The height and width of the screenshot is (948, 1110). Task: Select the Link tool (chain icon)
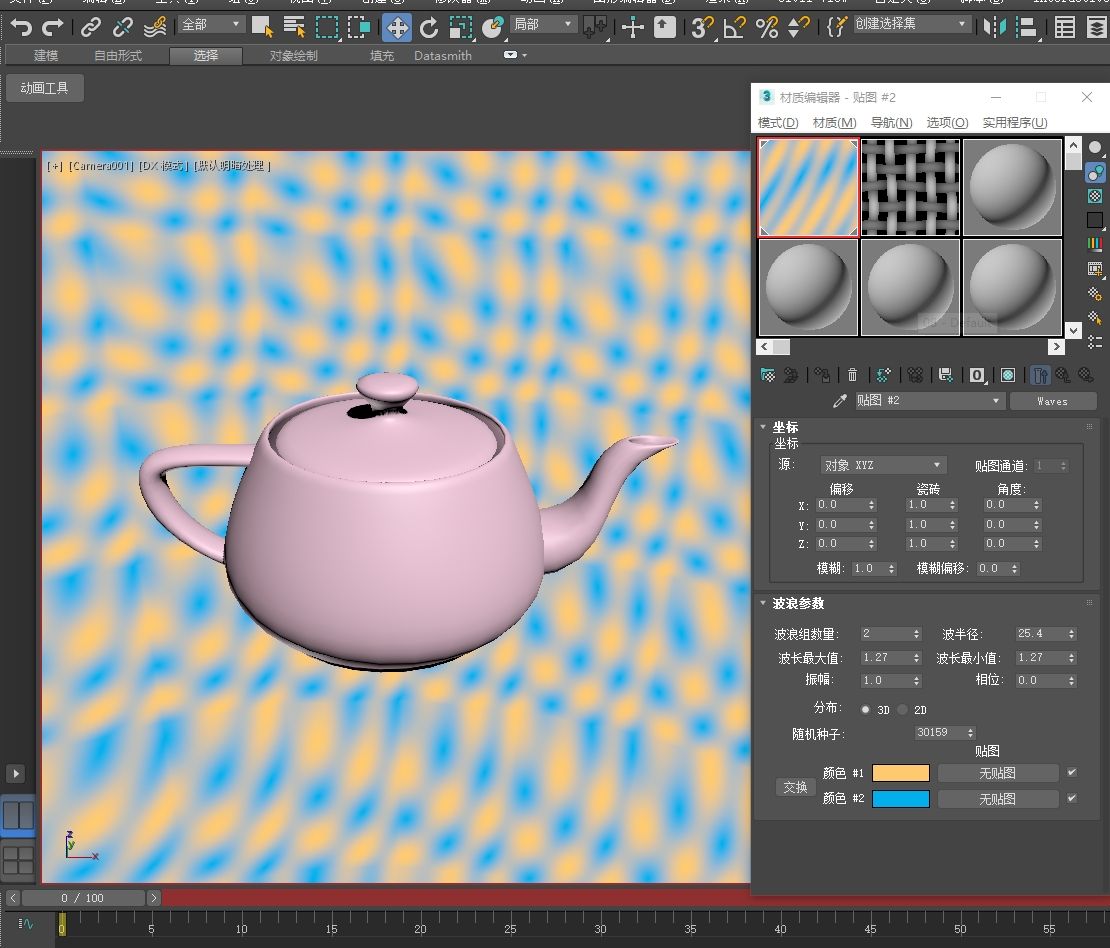pos(91,28)
